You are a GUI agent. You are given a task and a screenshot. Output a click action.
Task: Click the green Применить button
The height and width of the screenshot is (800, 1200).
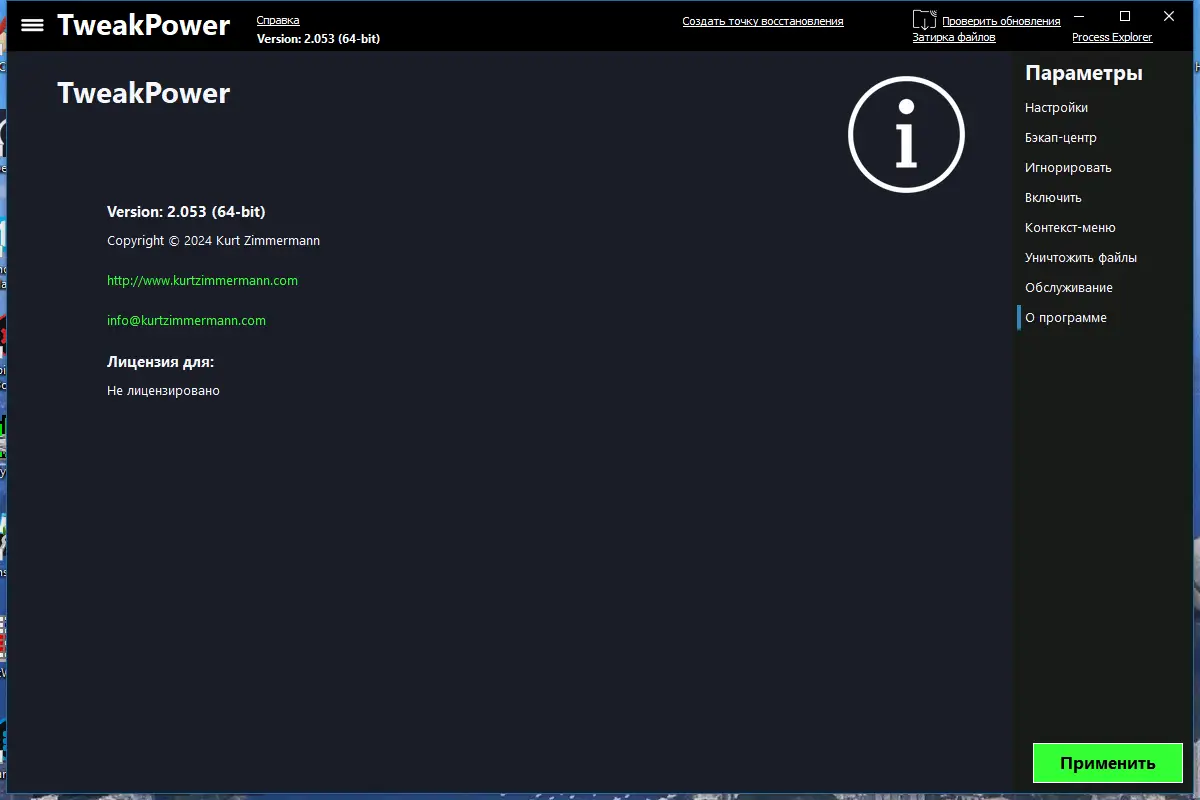click(x=1108, y=763)
